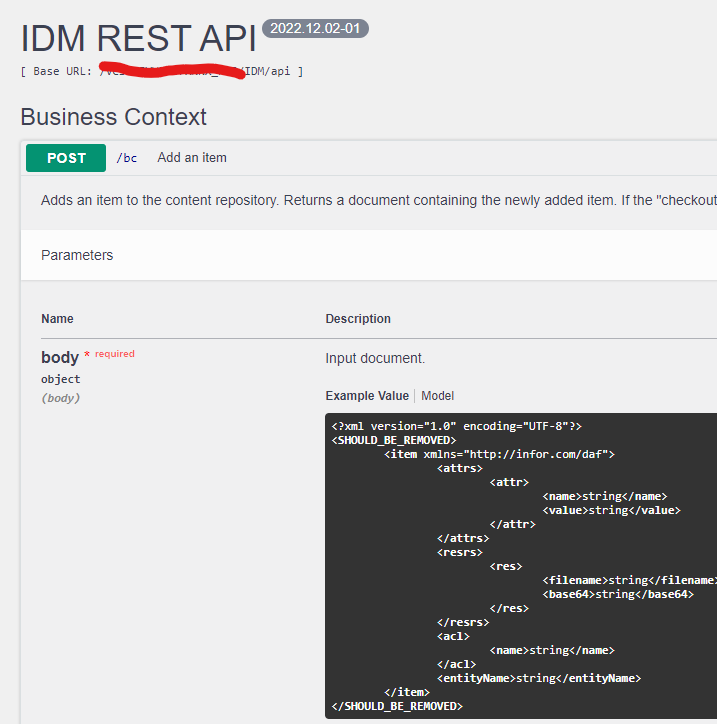Screen dimensions: 717x724
Task: Click the <base64>string</base64> line
Action: click(x=618, y=594)
